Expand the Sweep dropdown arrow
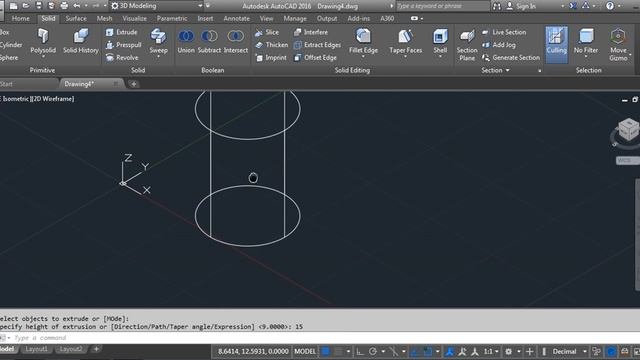This screenshot has width=640, height=360. (158, 57)
